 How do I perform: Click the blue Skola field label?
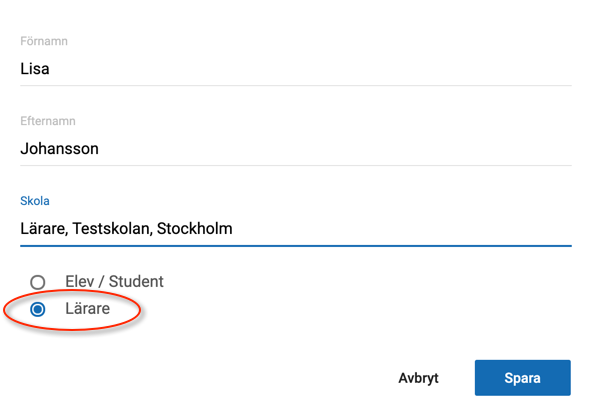[x=35, y=201]
